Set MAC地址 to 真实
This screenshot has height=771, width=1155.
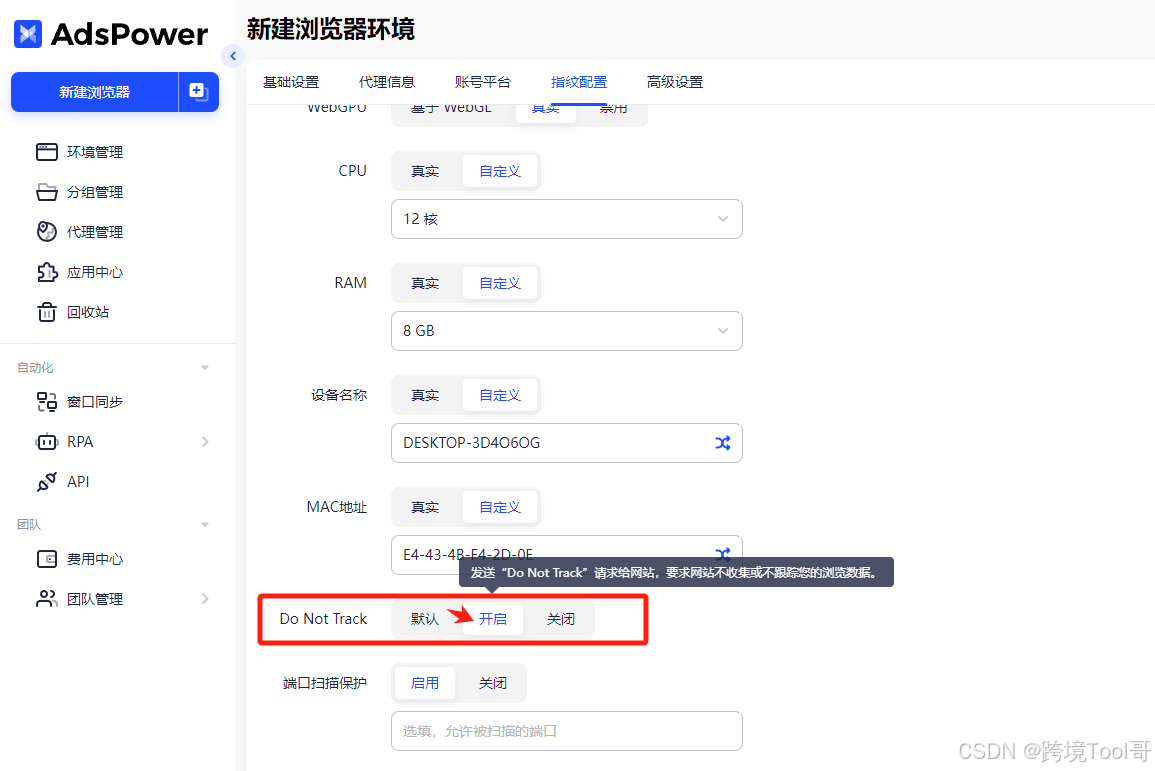tap(425, 507)
